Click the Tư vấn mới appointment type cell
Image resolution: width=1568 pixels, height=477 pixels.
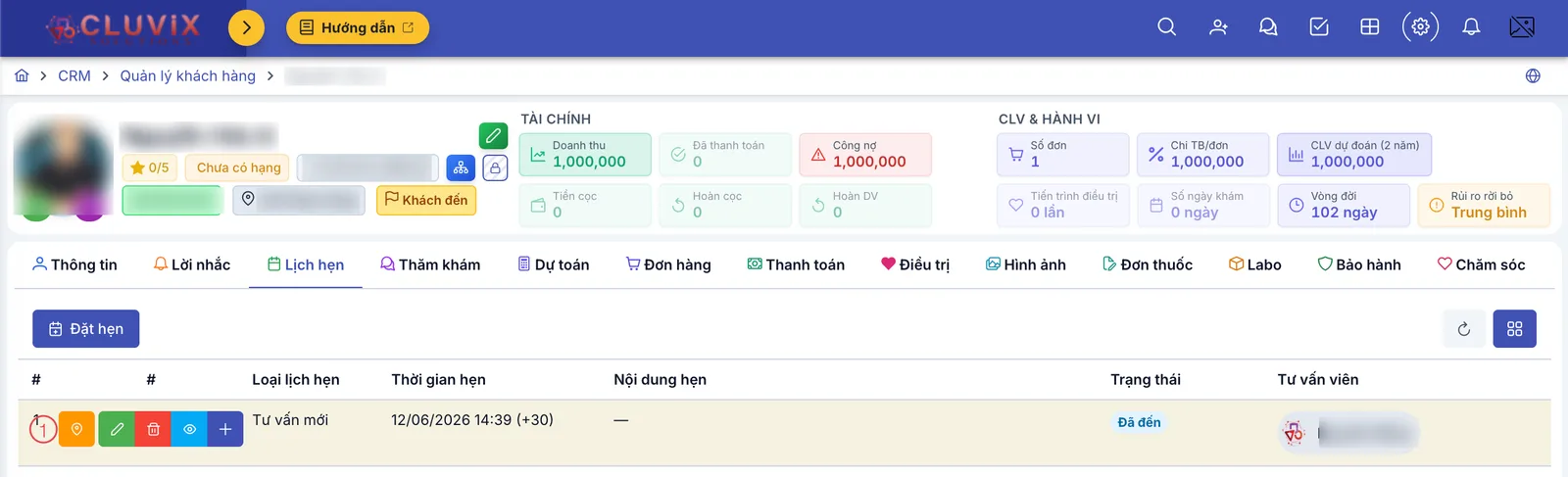[290, 419]
